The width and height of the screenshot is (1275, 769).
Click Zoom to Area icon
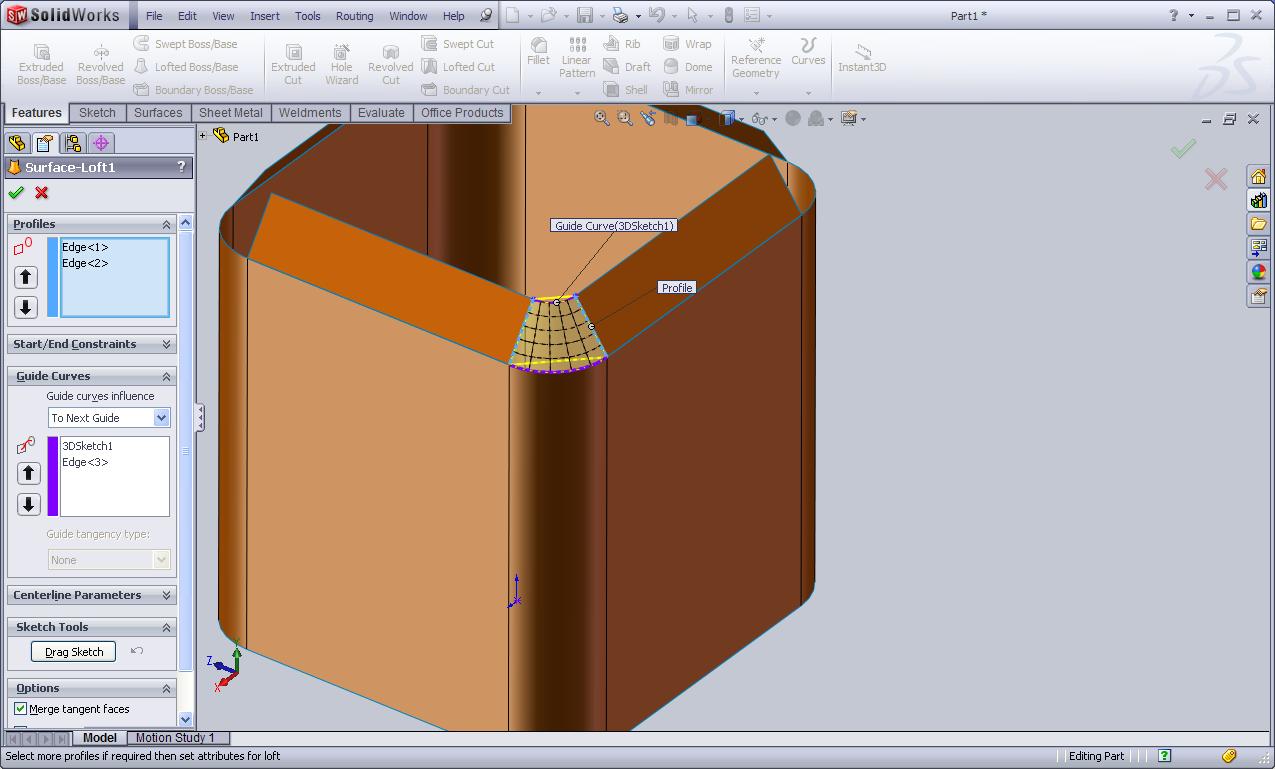coord(625,118)
